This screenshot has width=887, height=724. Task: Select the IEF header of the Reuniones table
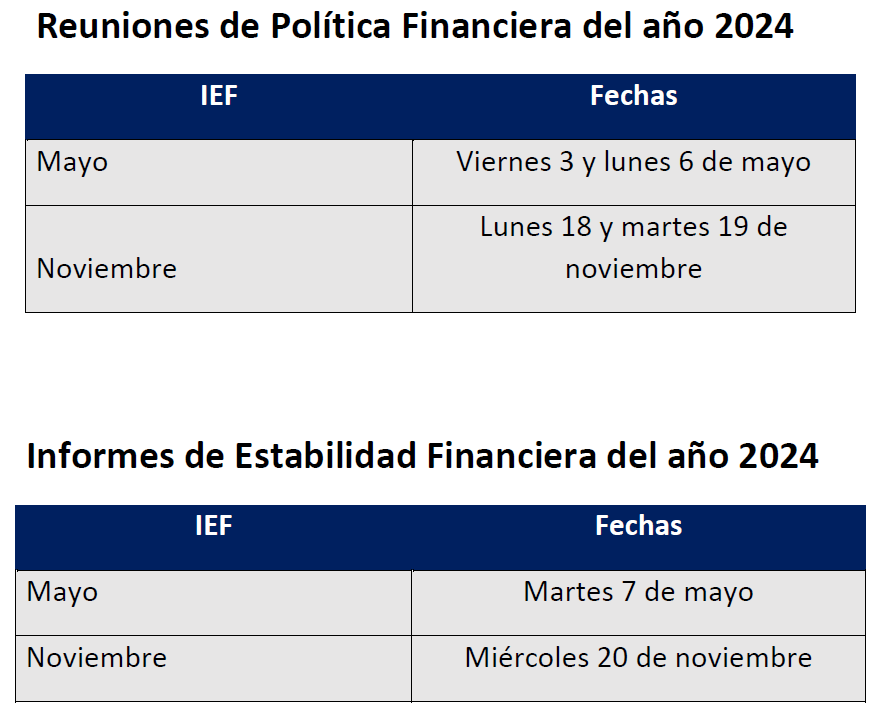[x=219, y=96]
